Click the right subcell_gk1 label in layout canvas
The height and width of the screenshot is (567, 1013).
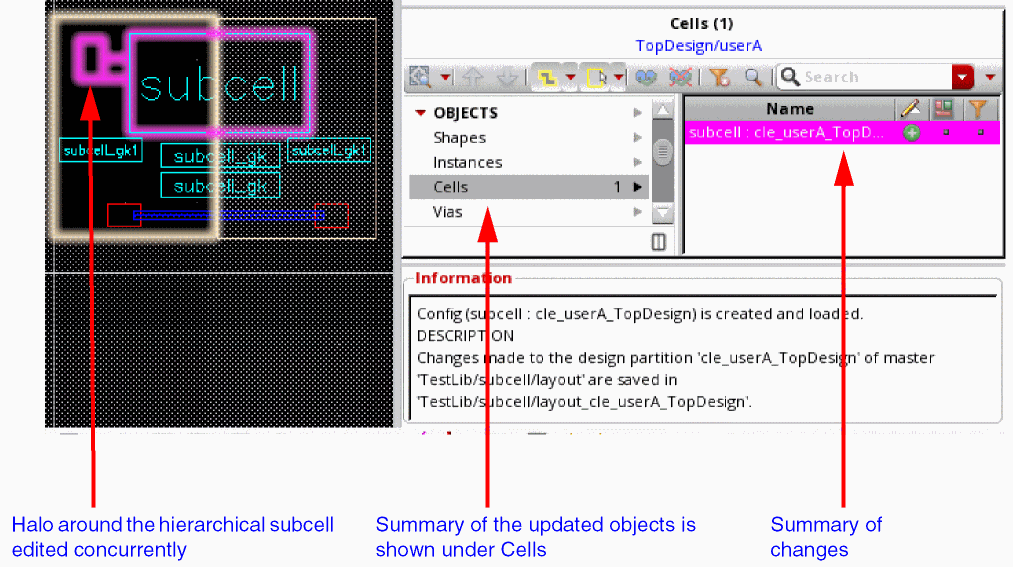click(x=329, y=150)
